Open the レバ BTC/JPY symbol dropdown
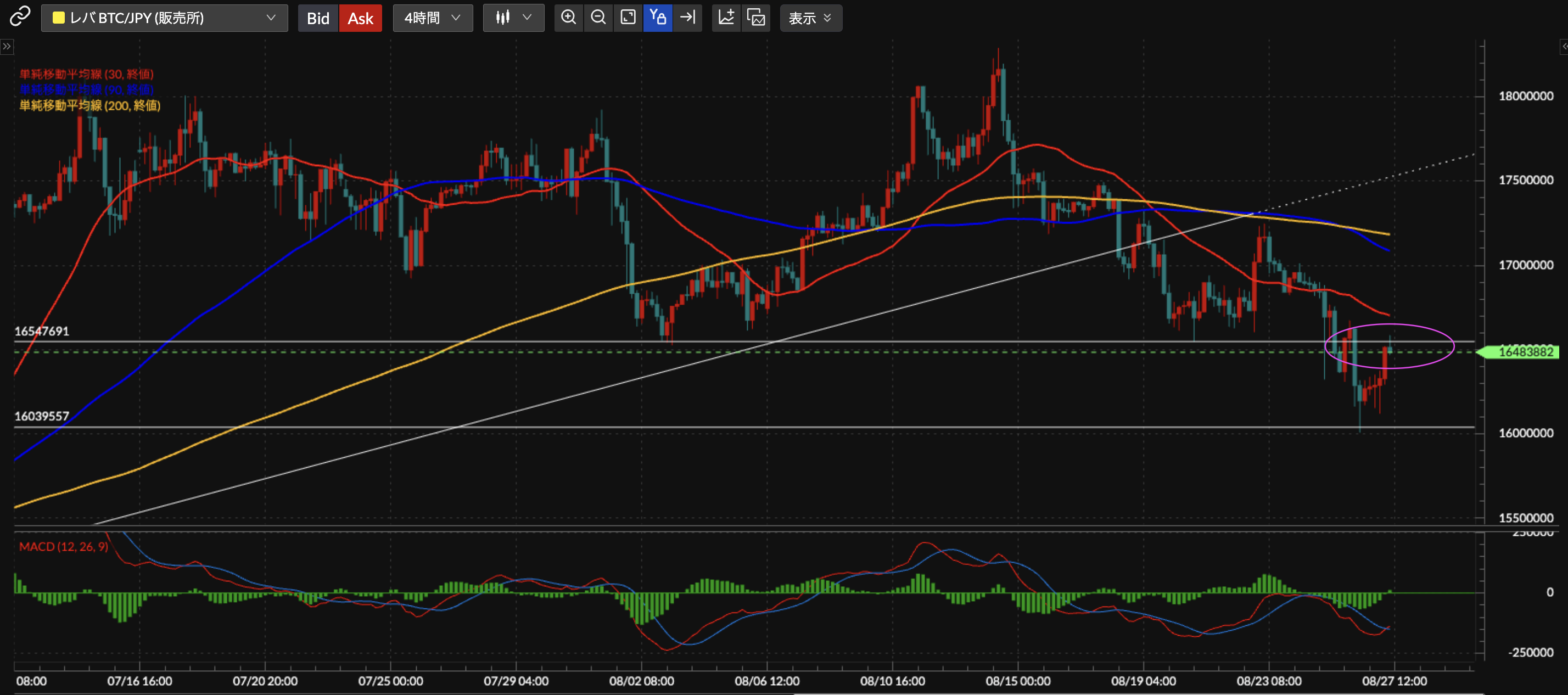This screenshot has width=1568, height=695. coord(164,18)
